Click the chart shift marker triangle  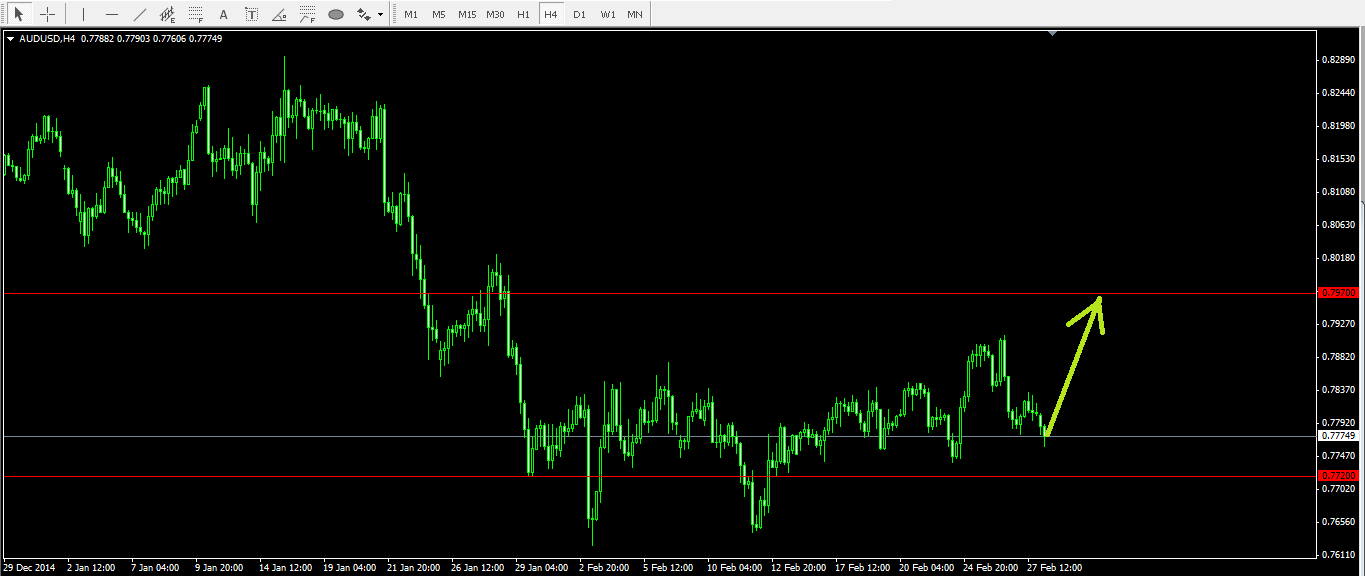[x=1052, y=33]
